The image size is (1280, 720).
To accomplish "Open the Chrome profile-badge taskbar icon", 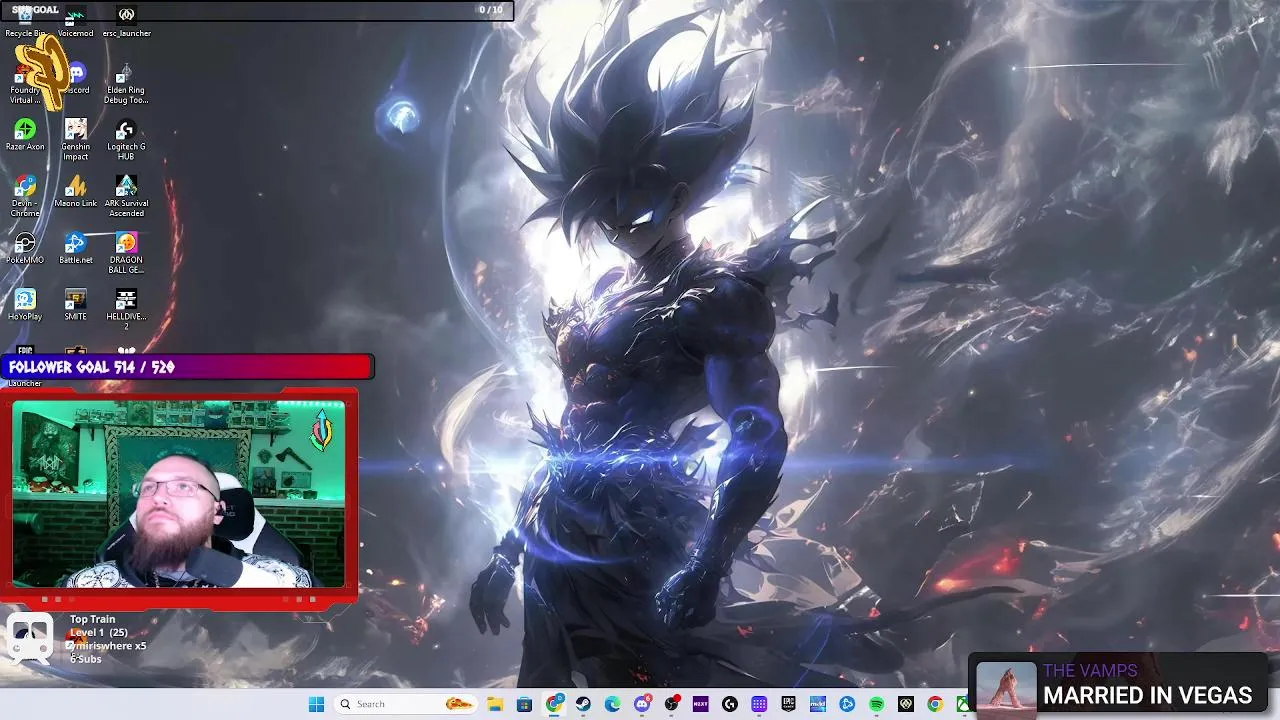I will [x=554, y=704].
